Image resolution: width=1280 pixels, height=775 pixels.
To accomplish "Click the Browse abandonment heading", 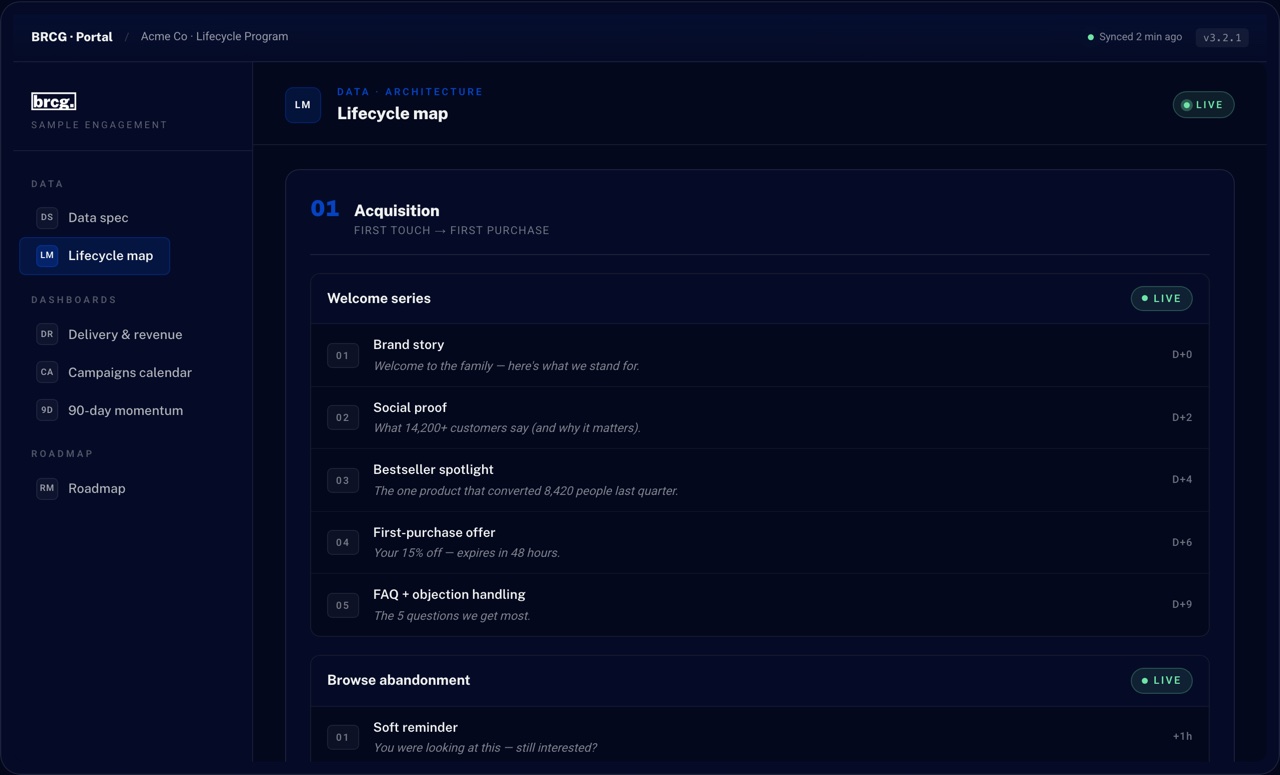I will (398, 680).
